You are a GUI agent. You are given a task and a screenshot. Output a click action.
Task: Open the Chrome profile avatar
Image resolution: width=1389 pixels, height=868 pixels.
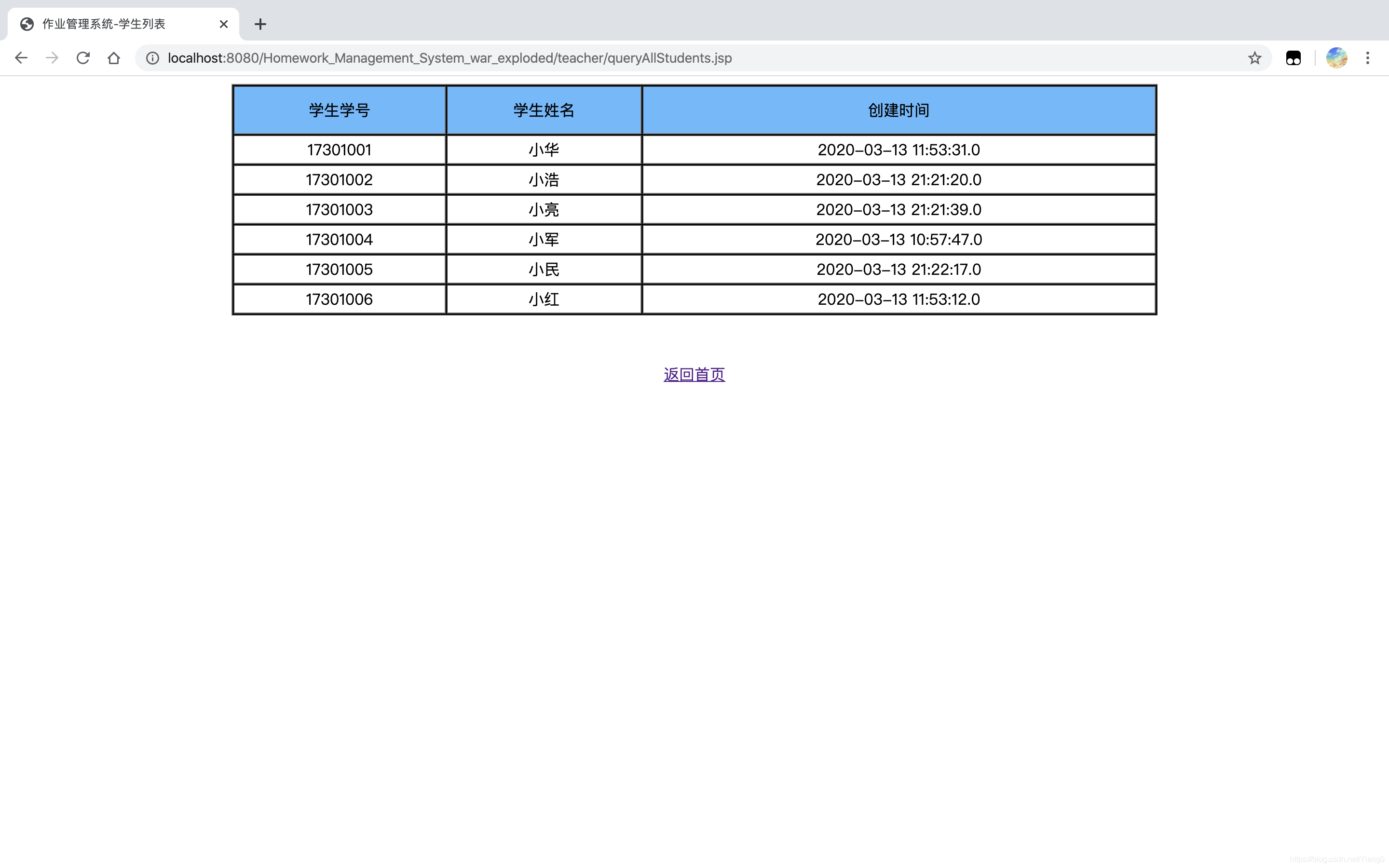[1337, 58]
